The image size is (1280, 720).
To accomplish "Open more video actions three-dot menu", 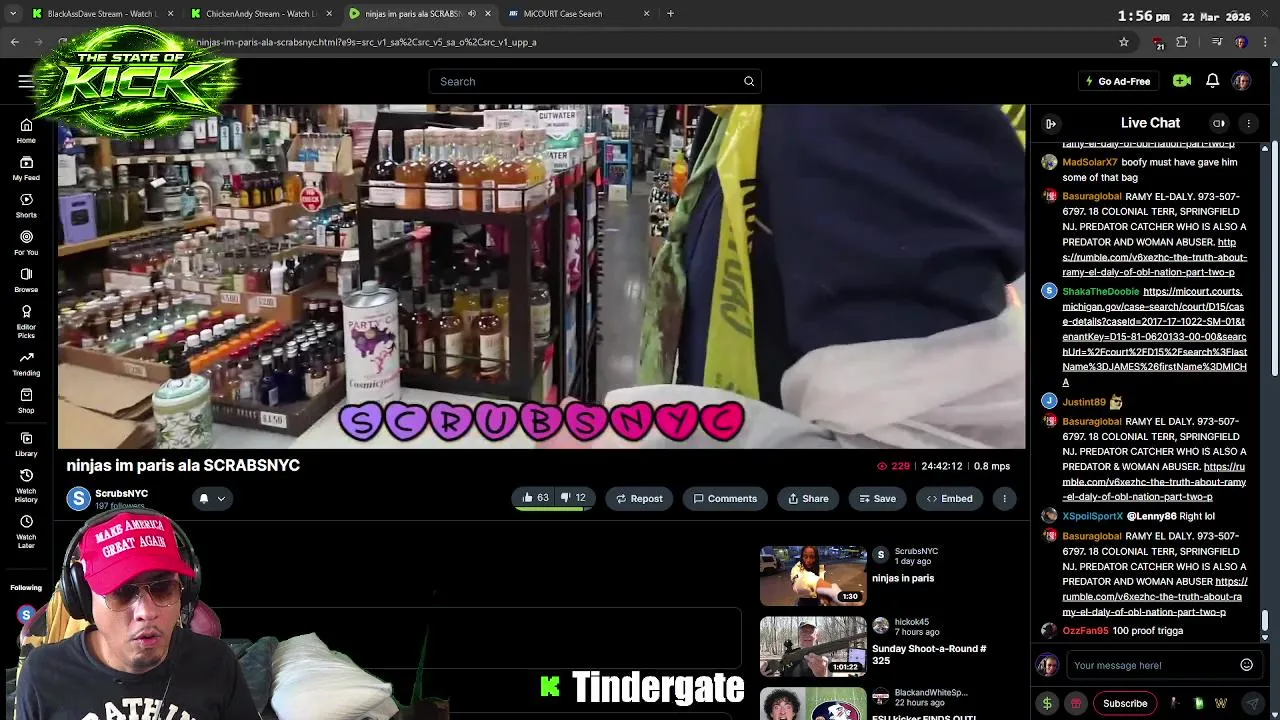I will coord(1004,498).
